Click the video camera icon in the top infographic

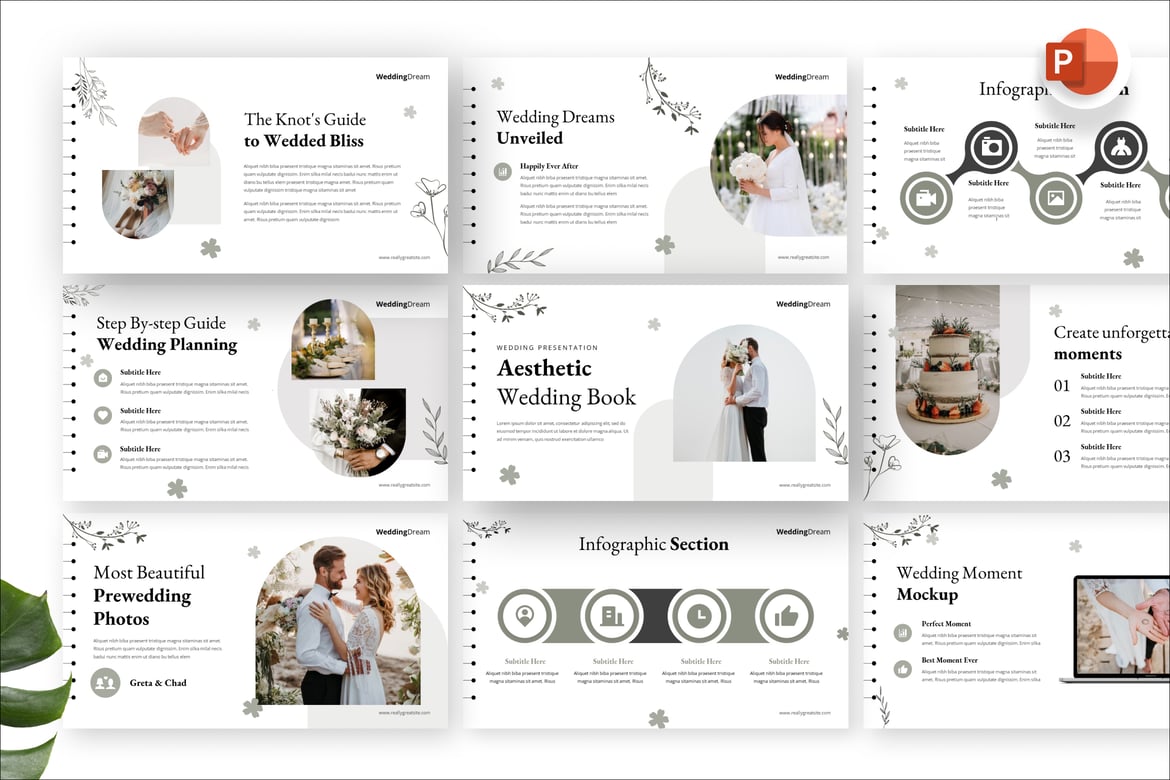tap(925, 199)
